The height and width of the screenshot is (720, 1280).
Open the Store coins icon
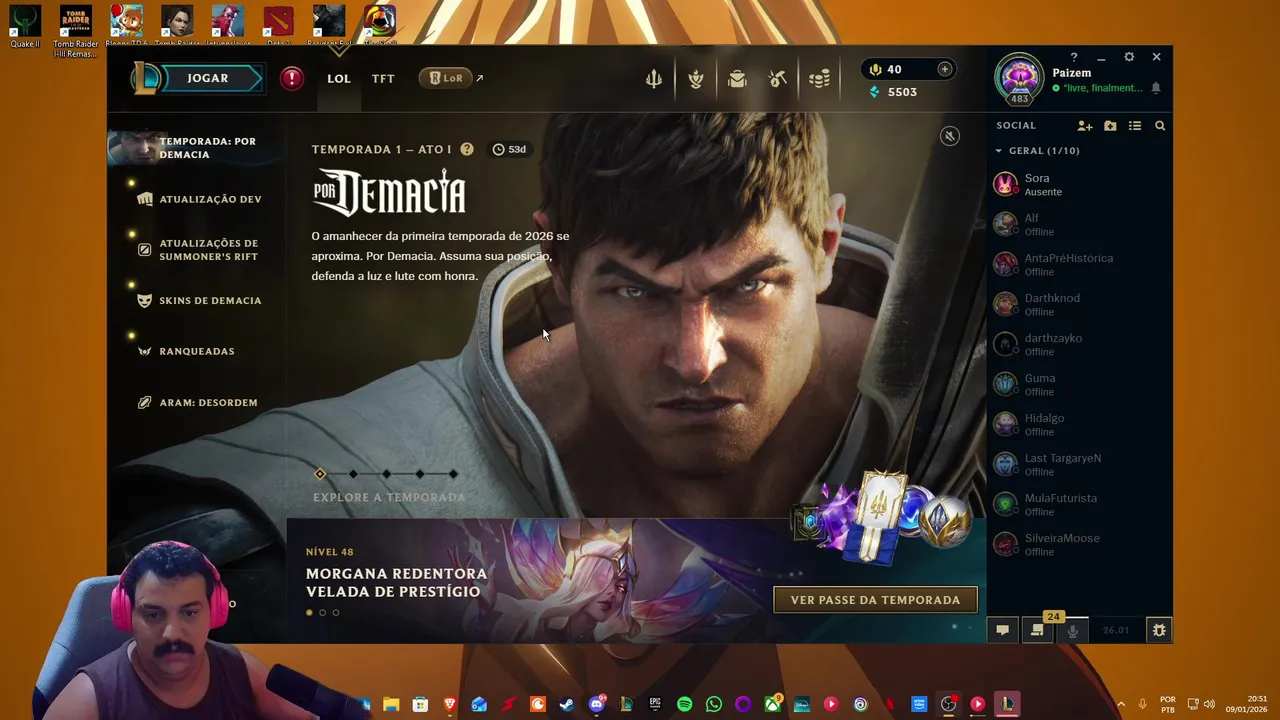819,79
